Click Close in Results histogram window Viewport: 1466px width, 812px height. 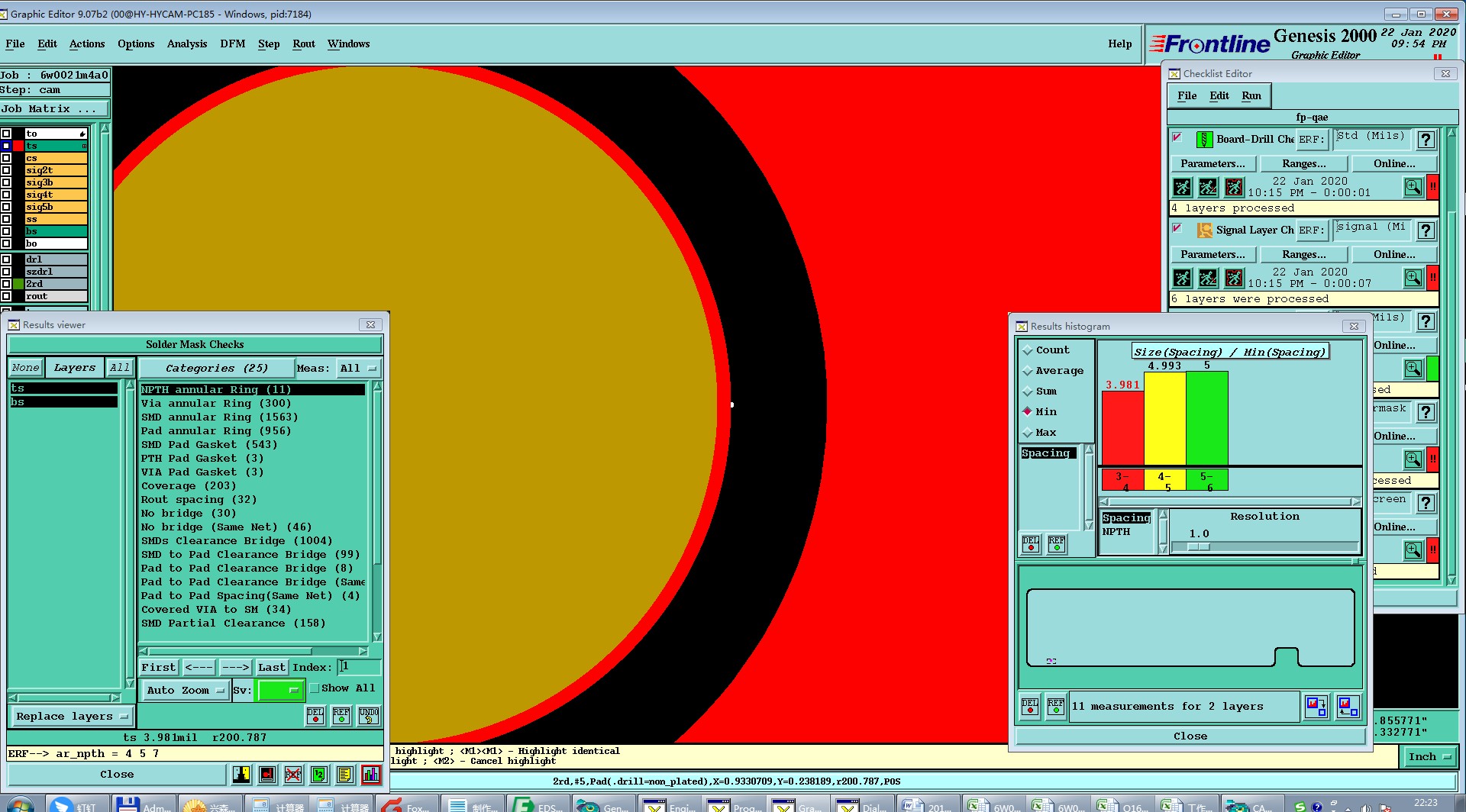pos(1190,736)
